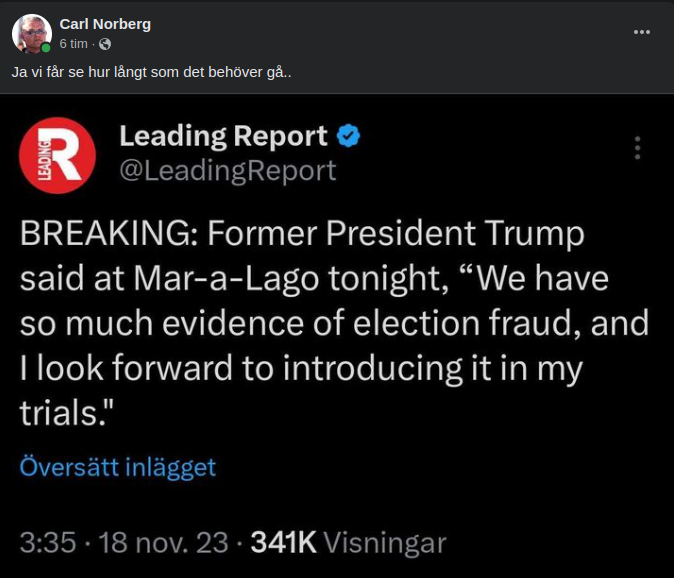Open the horizontal three-dot post options menu

642,32
